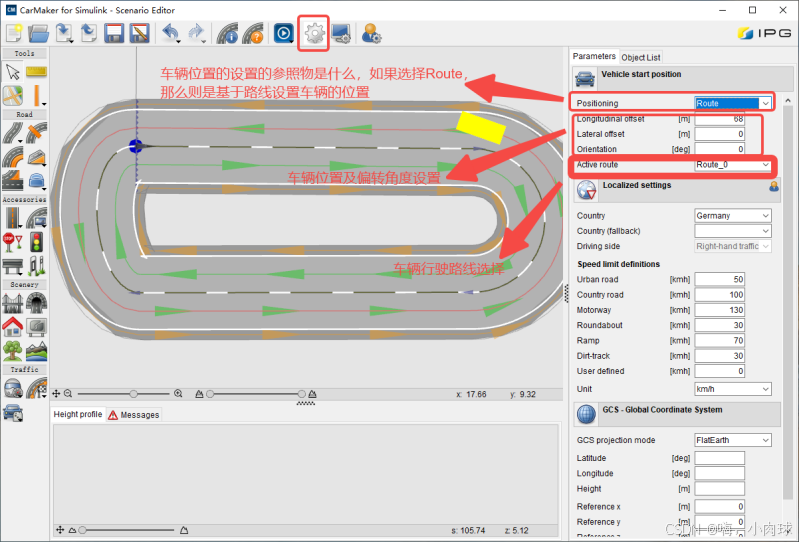Open scenario settings gear icon
The image size is (799, 543).
[314, 34]
